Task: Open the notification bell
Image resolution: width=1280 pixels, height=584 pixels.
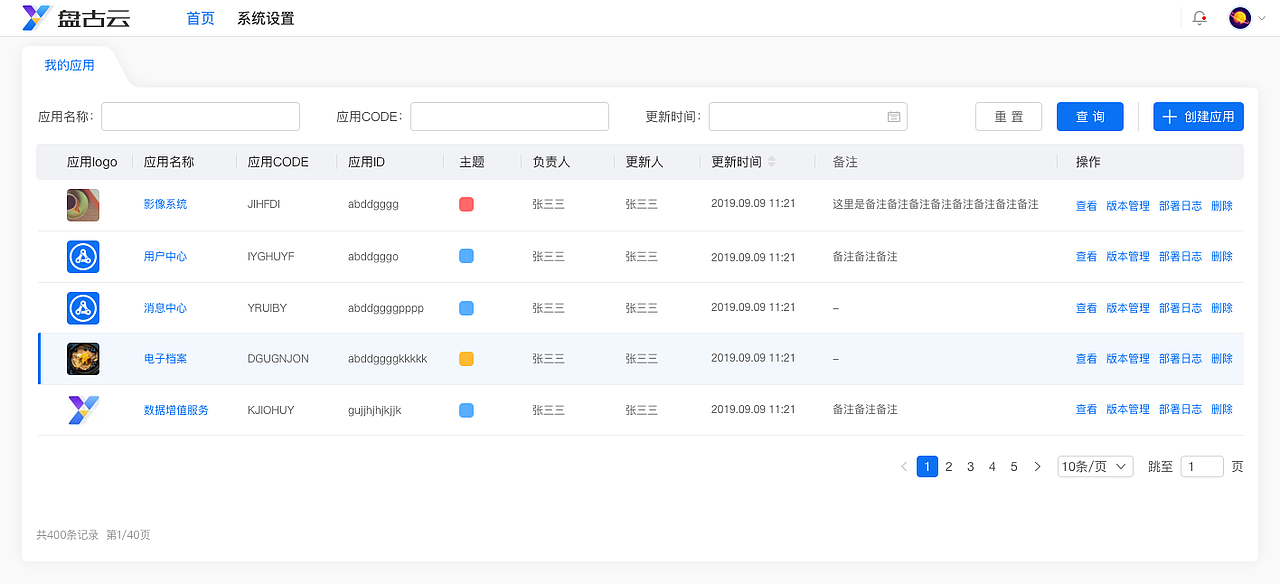Action: point(1199,18)
